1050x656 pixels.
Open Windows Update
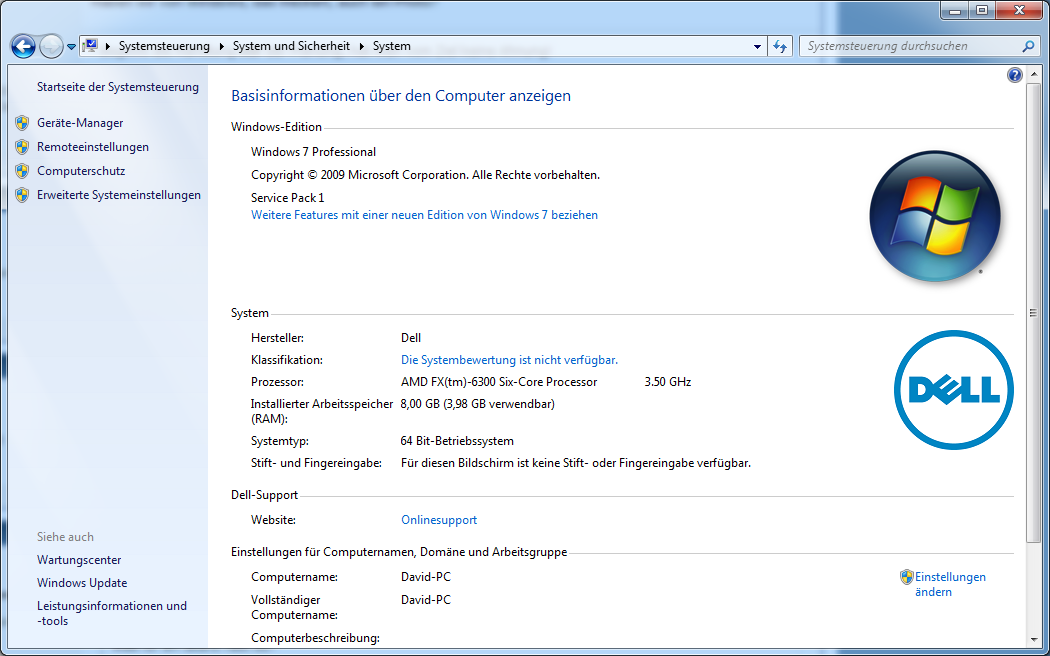82,583
